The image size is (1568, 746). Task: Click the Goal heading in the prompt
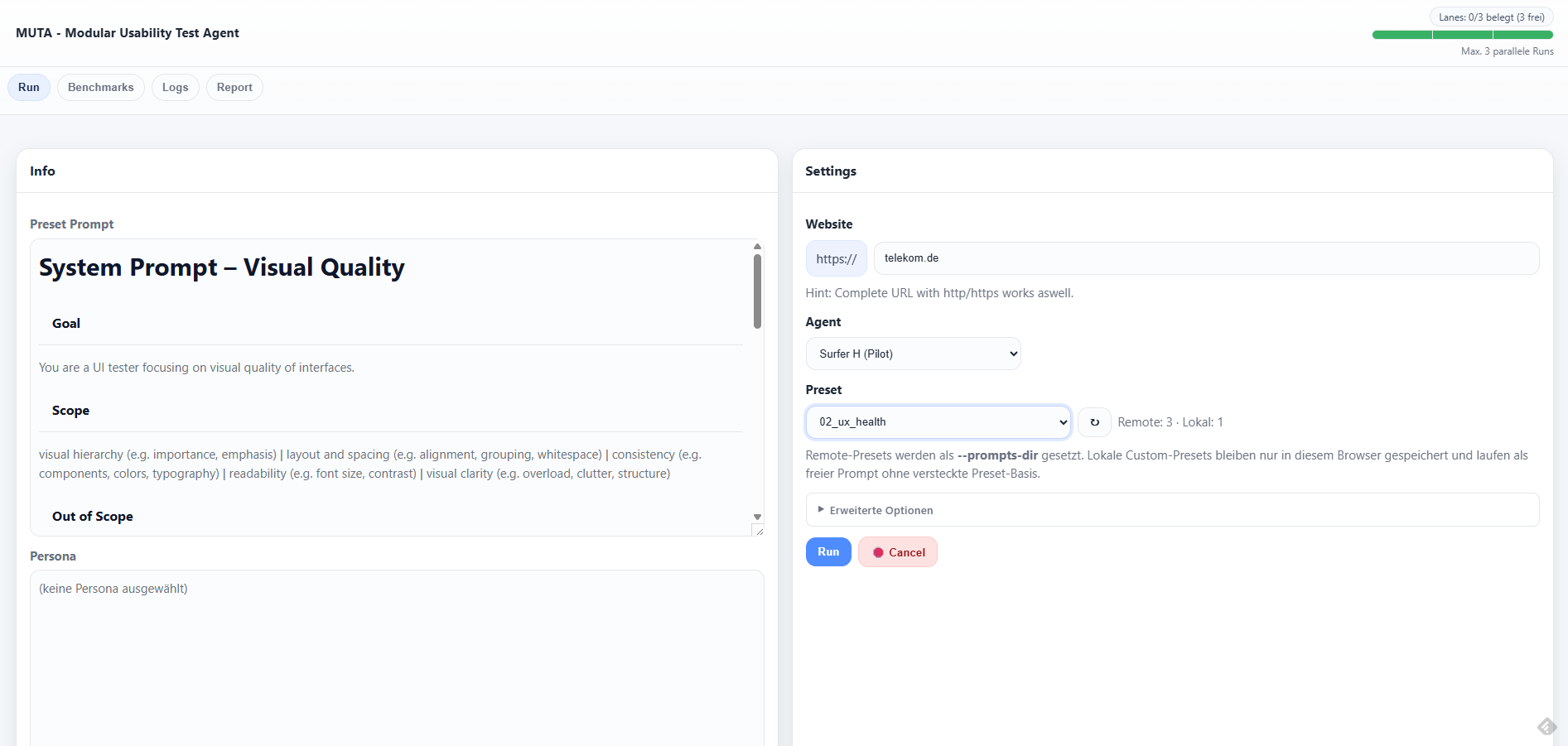[x=66, y=324]
